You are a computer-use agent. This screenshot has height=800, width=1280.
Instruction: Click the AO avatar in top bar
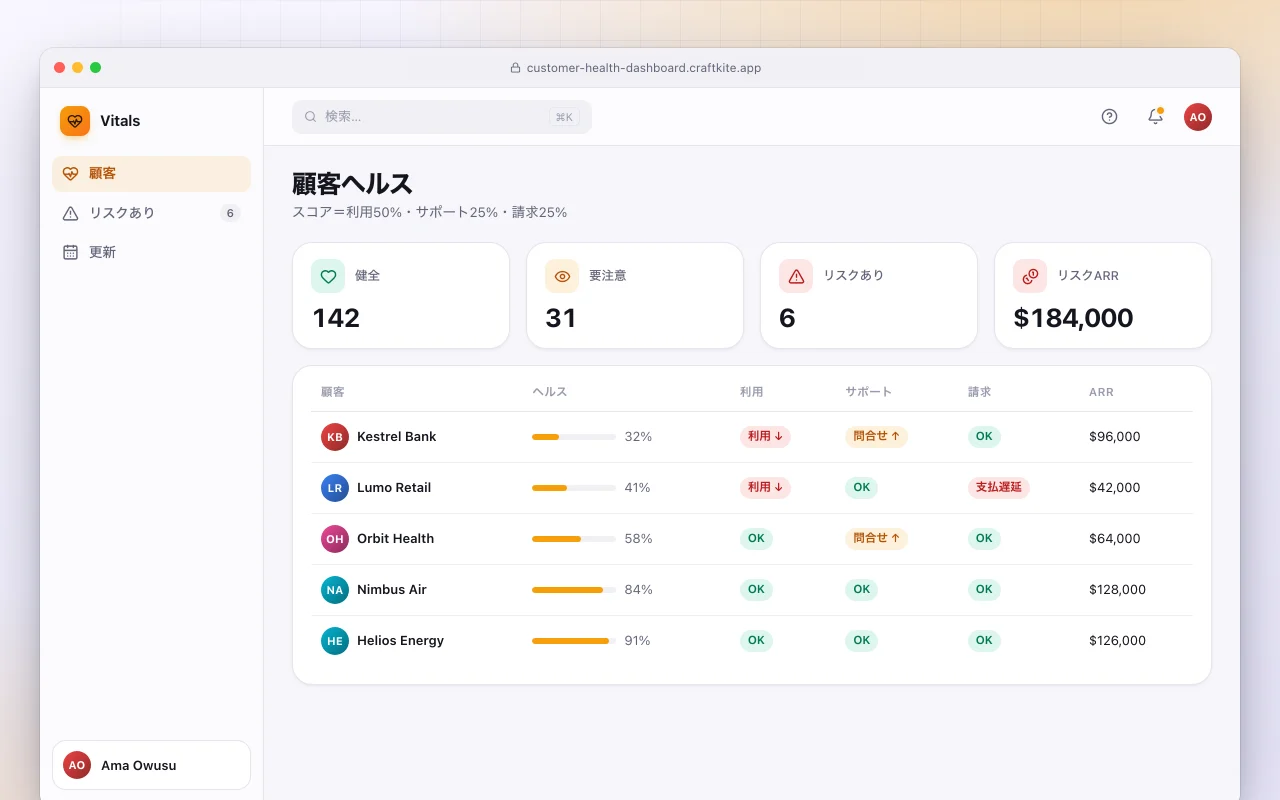1198,117
